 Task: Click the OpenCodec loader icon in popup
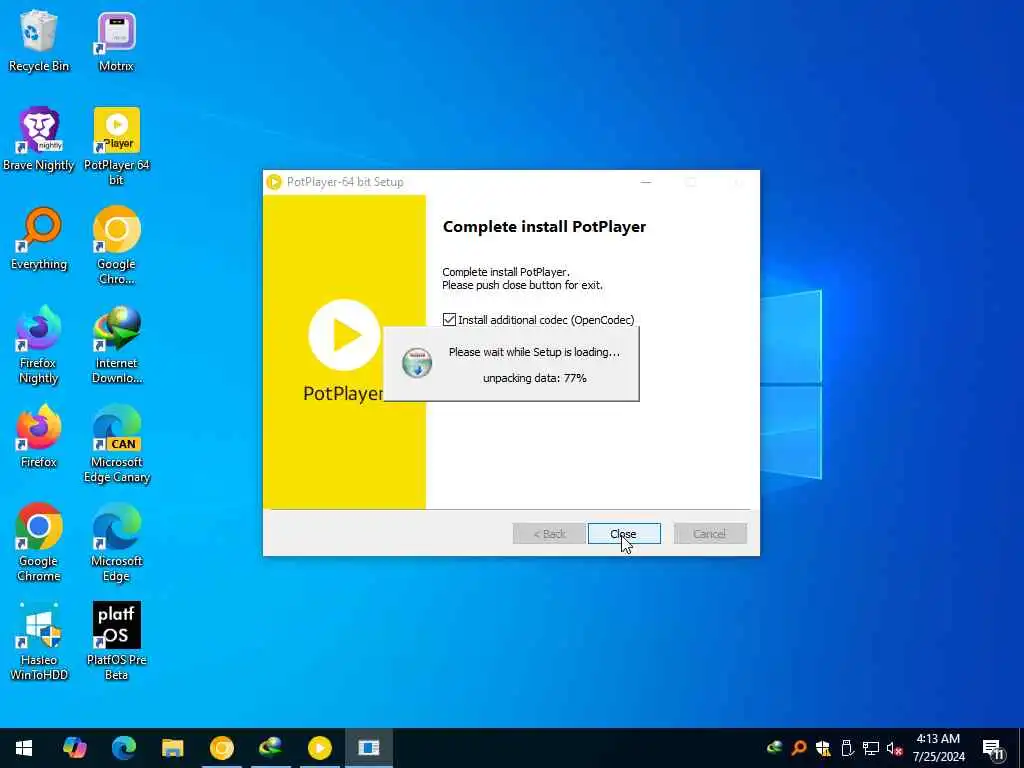click(x=417, y=362)
